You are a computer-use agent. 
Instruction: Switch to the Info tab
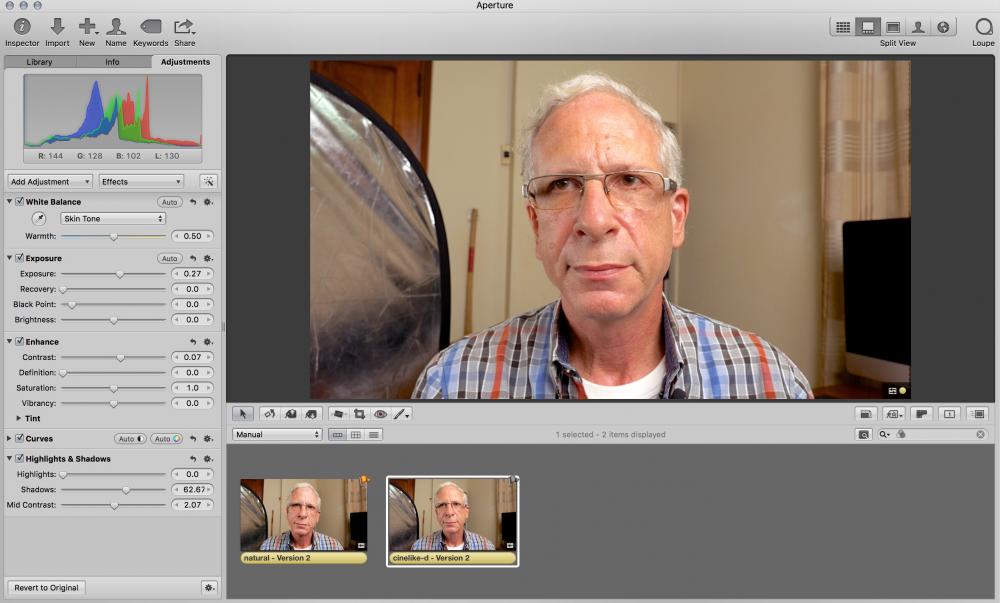point(112,62)
